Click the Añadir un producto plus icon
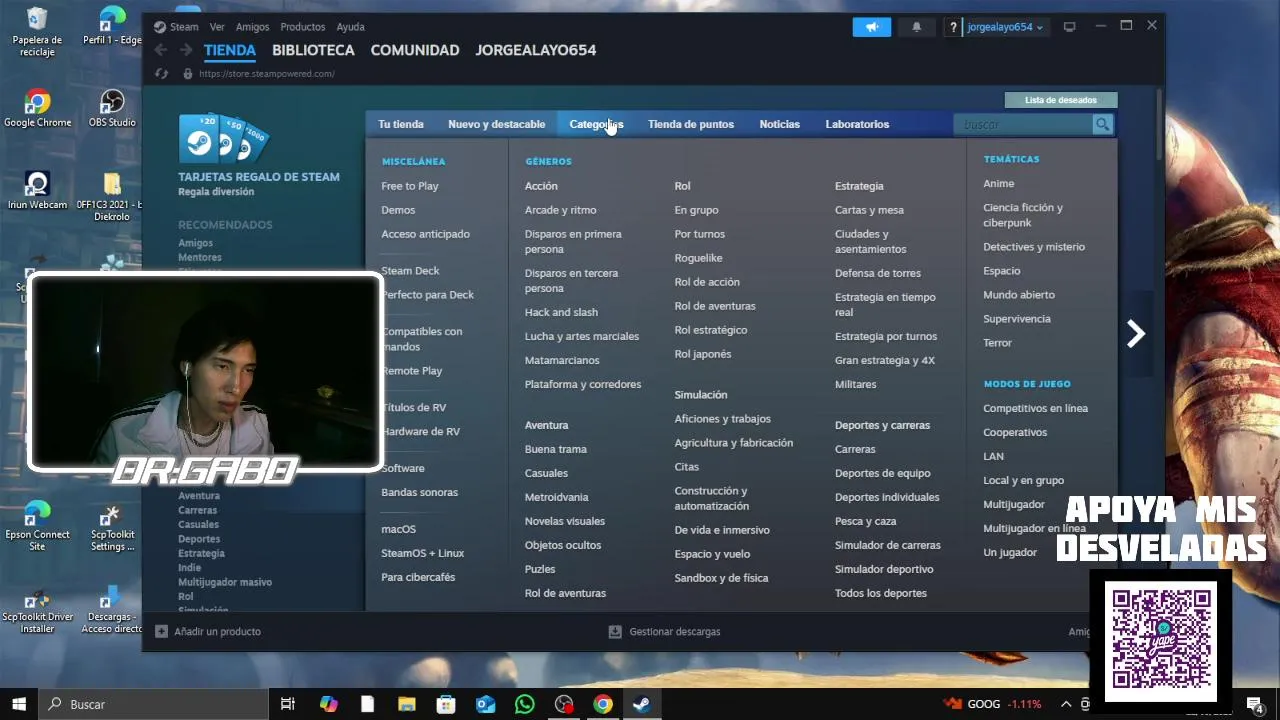Screen dimensions: 1280x720 click(x=162, y=631)
